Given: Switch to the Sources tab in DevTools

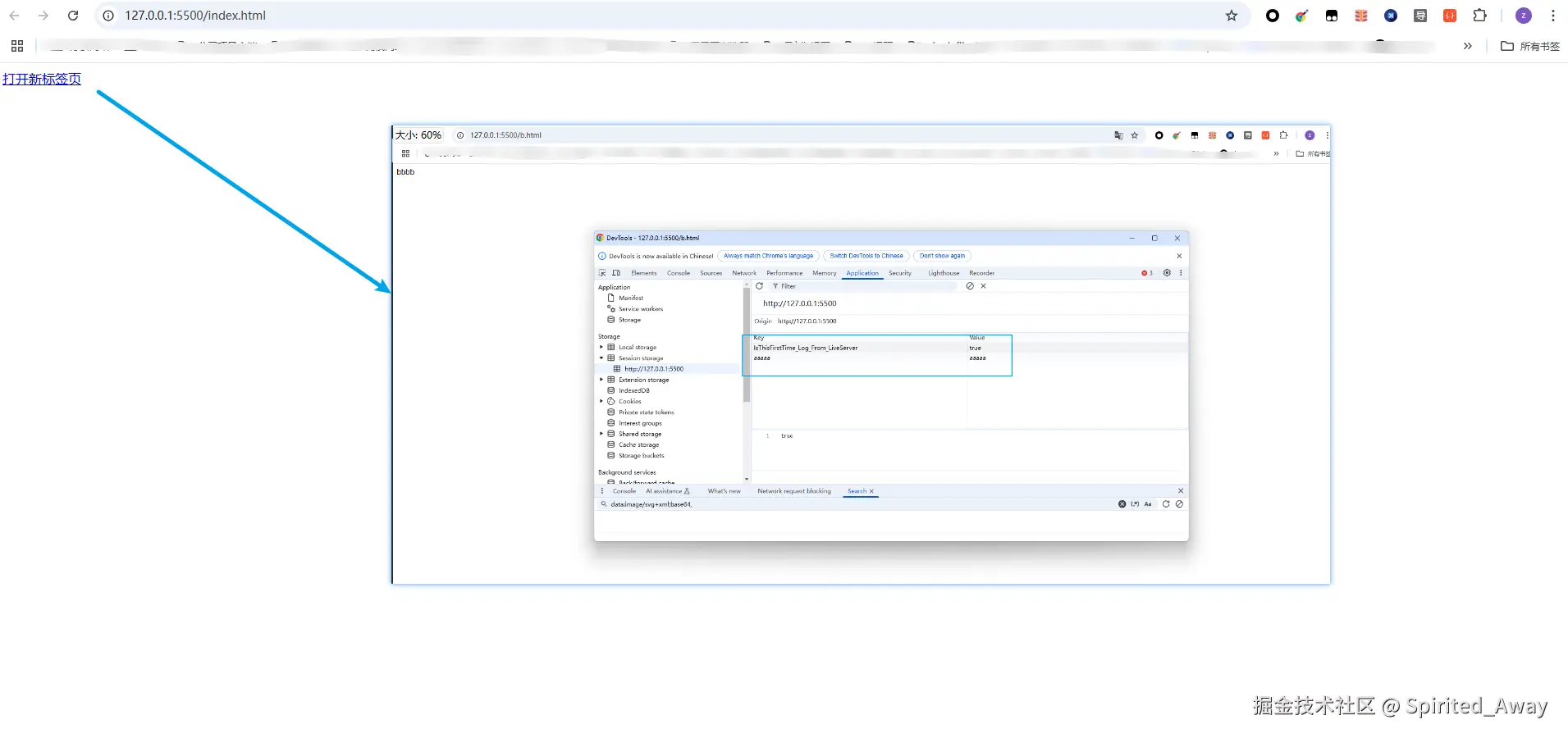Looking at the screenshot, I should pyautogui.click(x=711, y=273).
